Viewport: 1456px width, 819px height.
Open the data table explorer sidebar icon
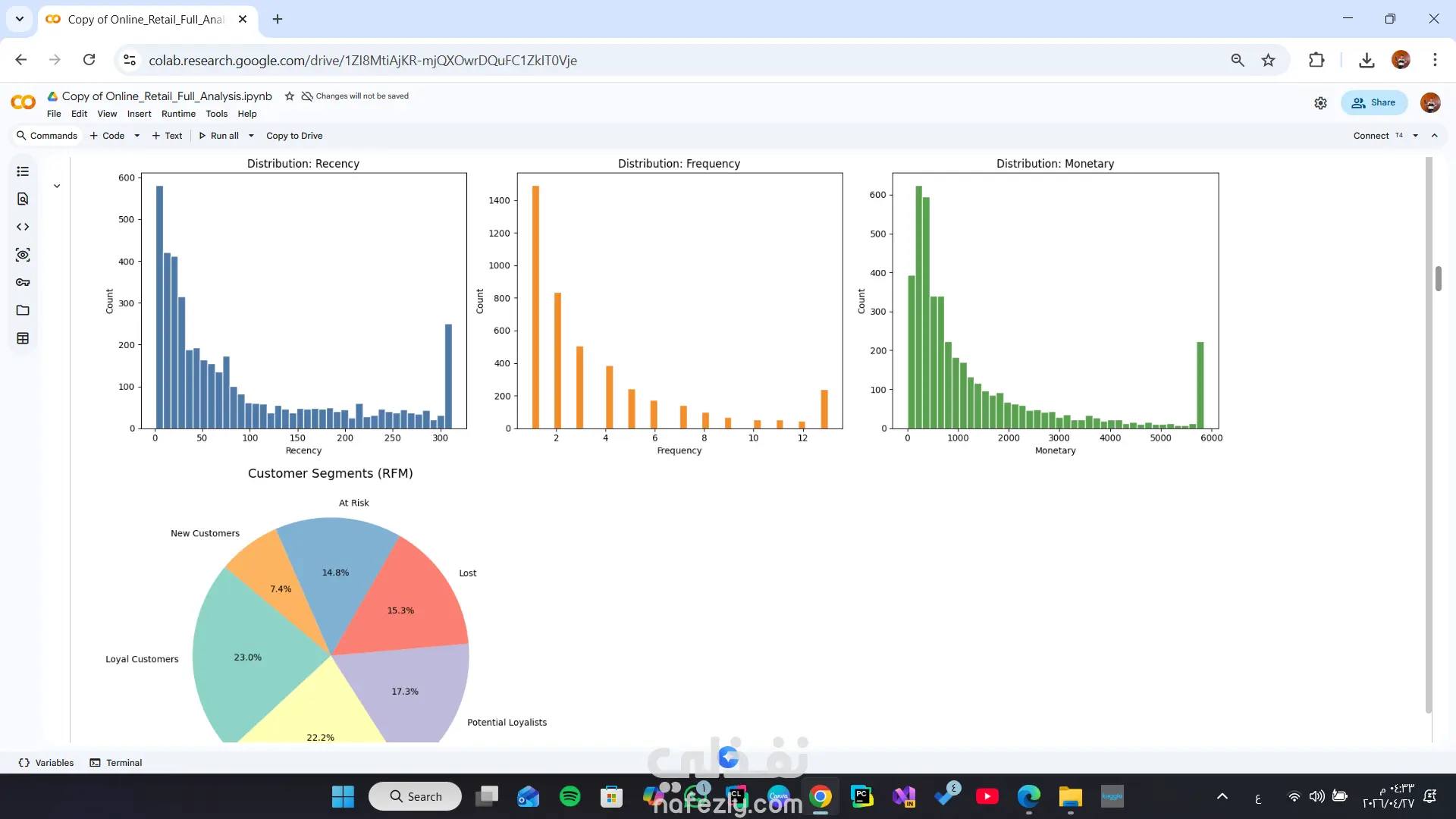point(23,338)
